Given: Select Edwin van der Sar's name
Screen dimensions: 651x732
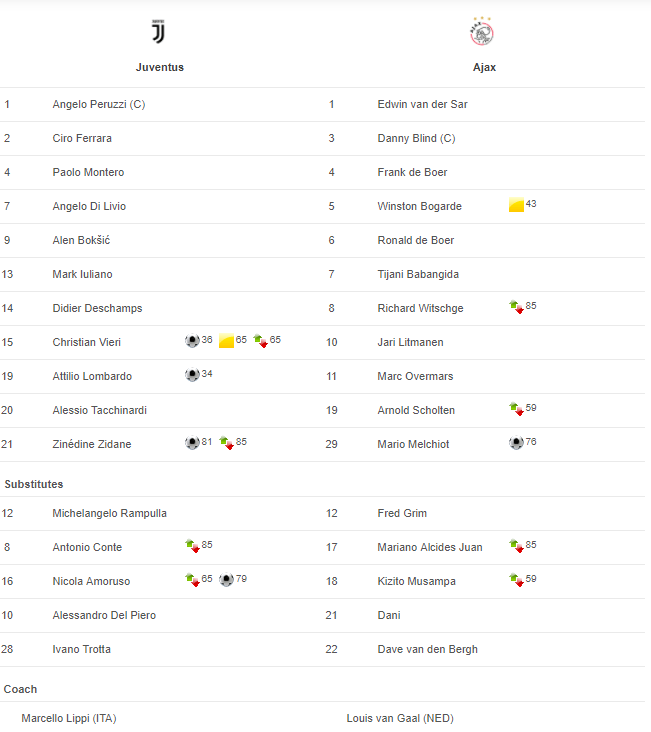Looking at the screenshot, I should 422,104.
